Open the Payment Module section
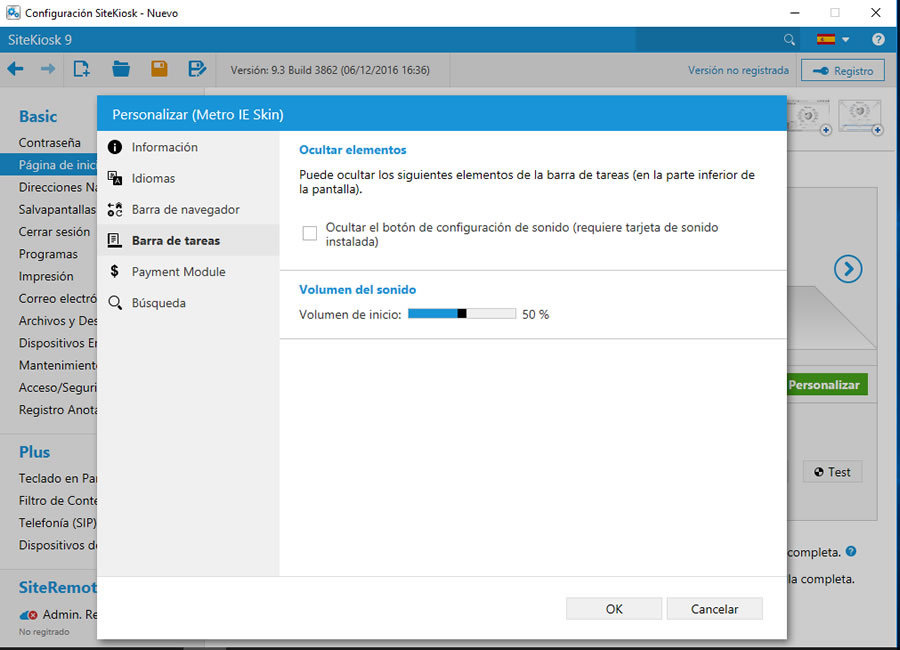Image resolution: width=900 pixels, height=650 pixels. tap(178, 272)
